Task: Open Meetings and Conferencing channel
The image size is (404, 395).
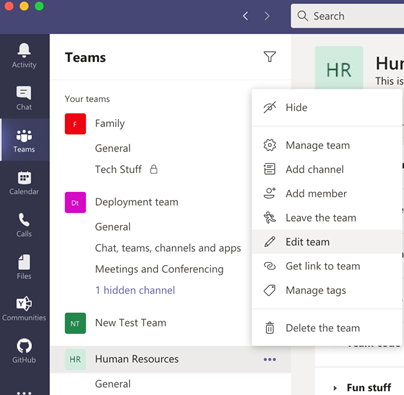Action: coord(159,269)
